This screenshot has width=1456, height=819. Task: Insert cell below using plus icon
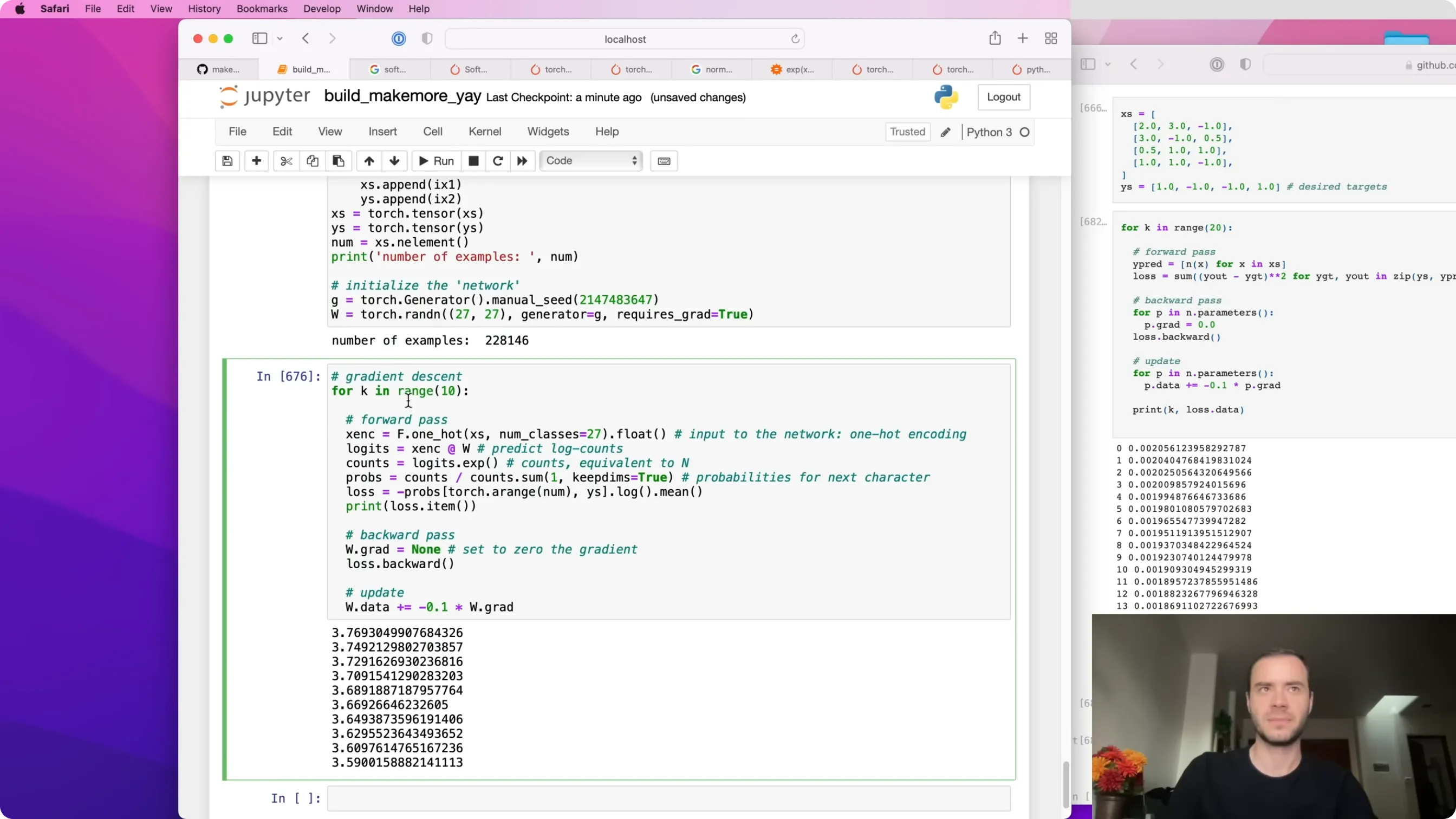tap(256, 161)
